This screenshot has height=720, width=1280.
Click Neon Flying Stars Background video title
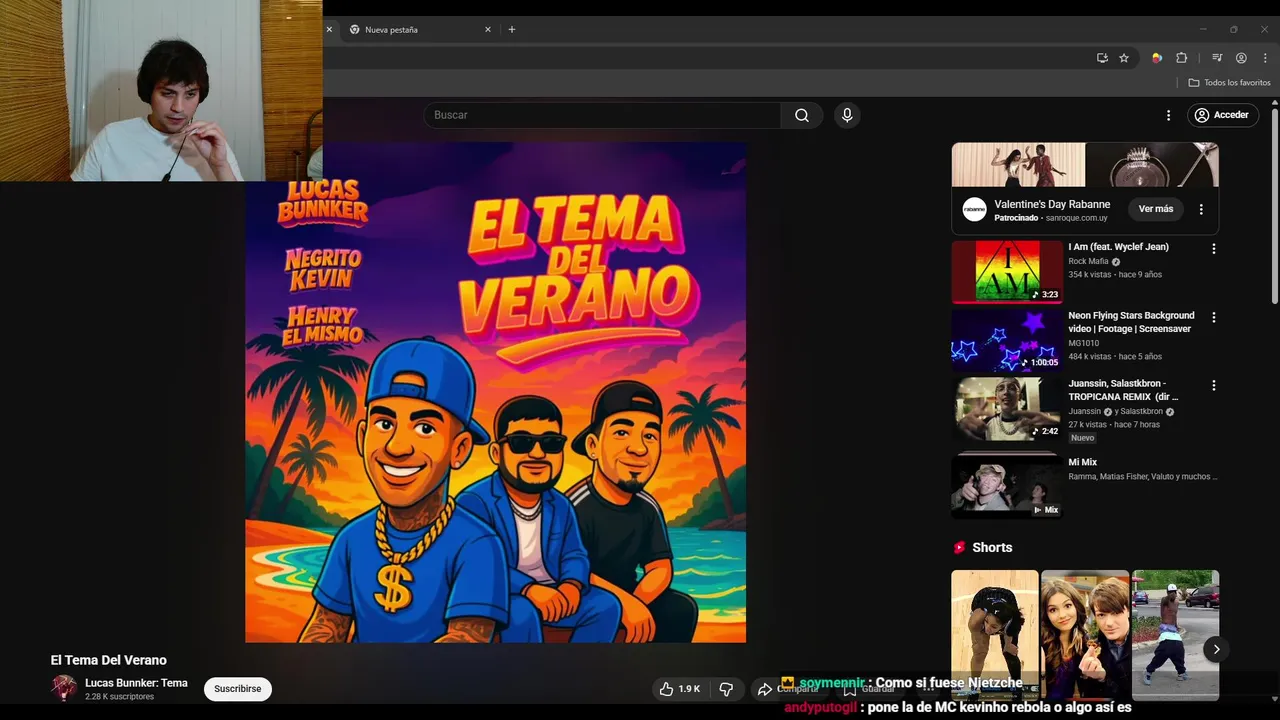(x=1131, y=322)
